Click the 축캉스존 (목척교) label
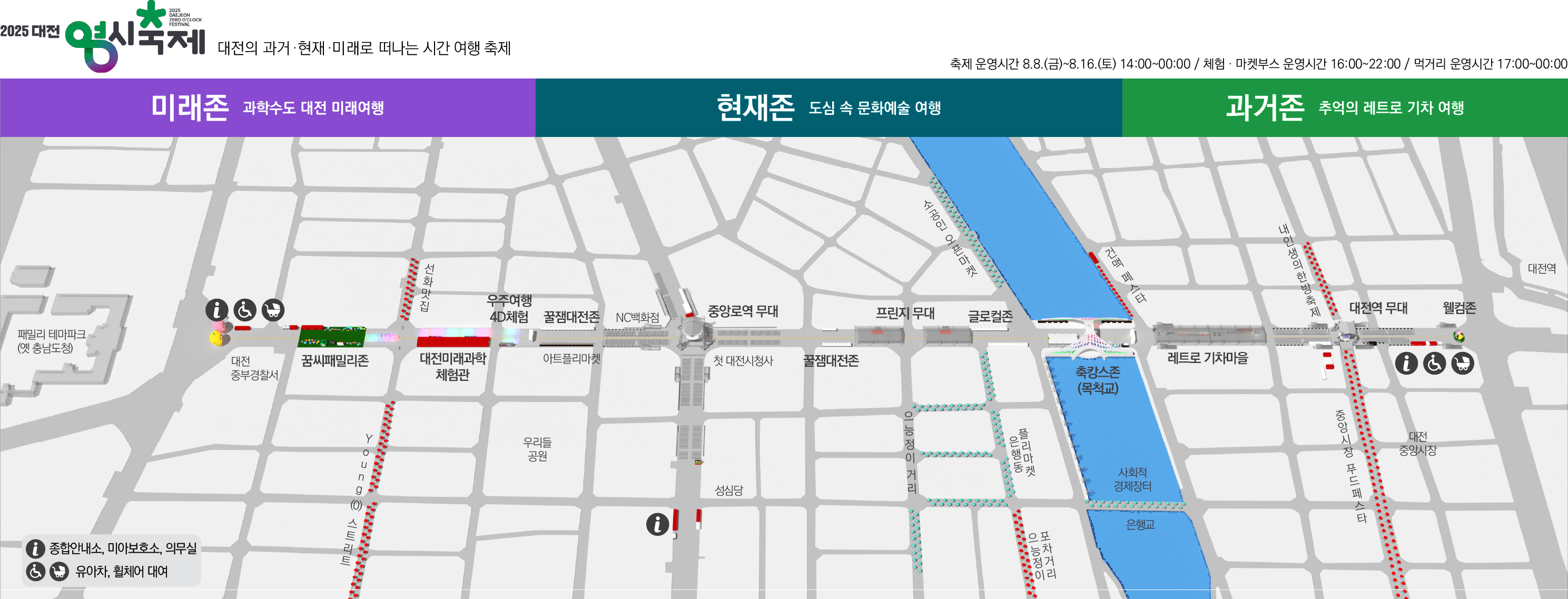Image resolution: width=1568 pixels, height=599 pixels. coord(1098,379)
